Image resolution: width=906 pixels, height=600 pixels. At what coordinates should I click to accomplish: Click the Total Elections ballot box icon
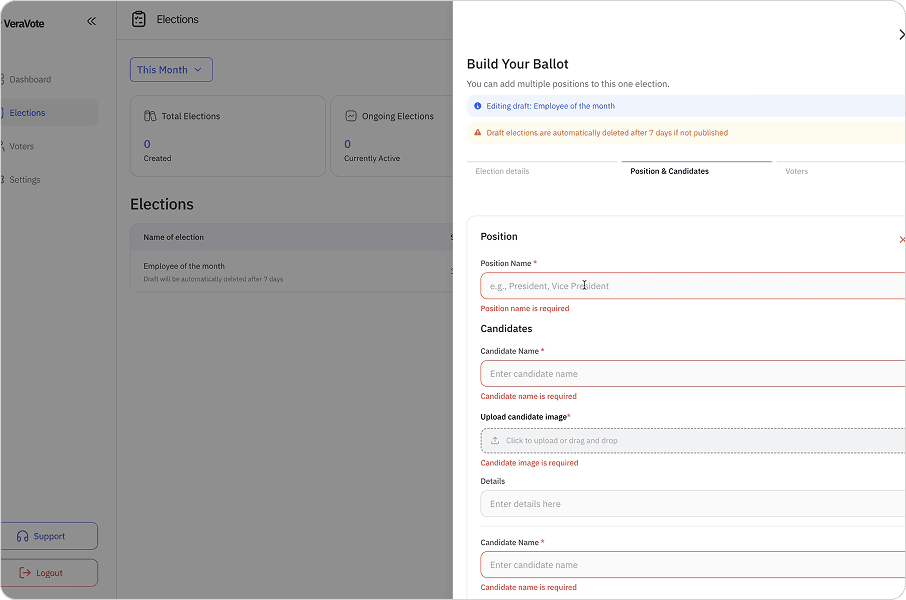[150, 116]
